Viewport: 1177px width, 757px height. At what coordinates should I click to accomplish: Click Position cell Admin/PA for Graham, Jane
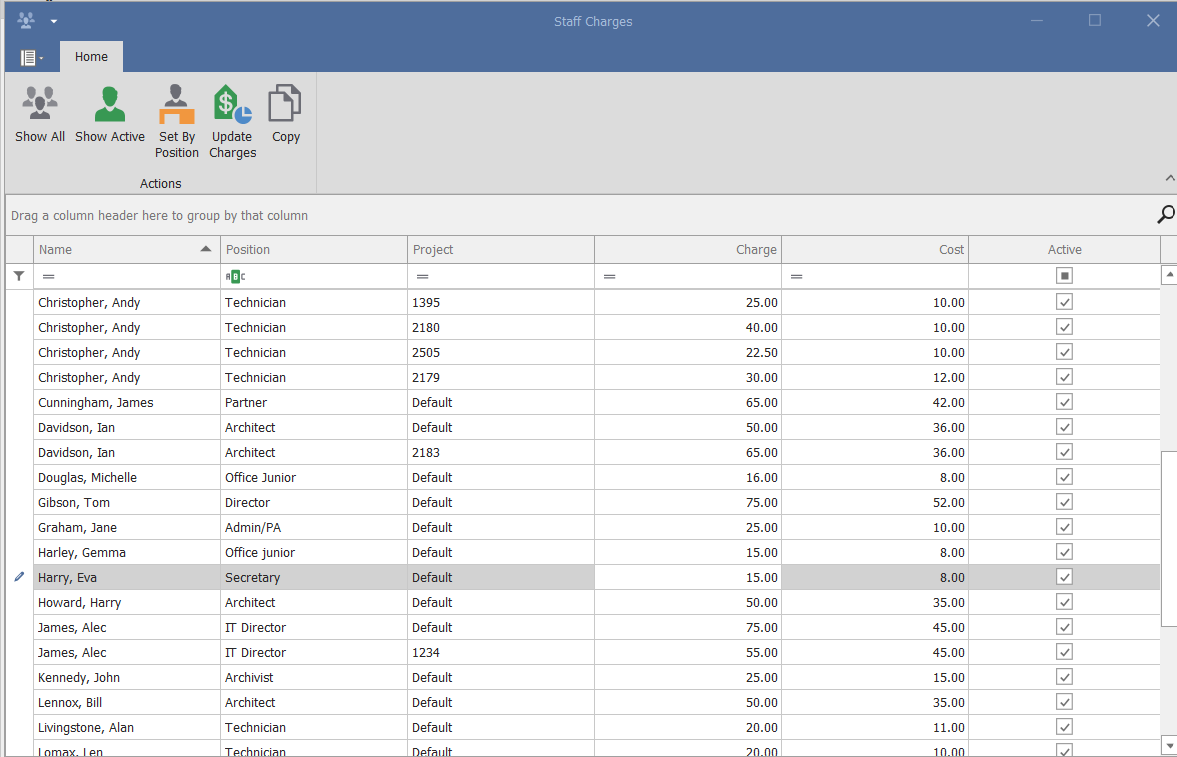(x=314, y=527)
